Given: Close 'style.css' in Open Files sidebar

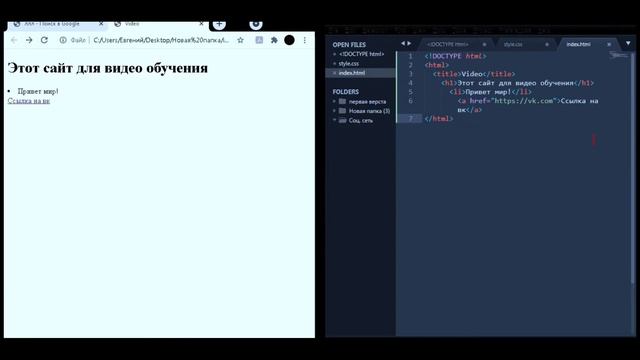Looking at the screenshot, I should click(335, 64).
